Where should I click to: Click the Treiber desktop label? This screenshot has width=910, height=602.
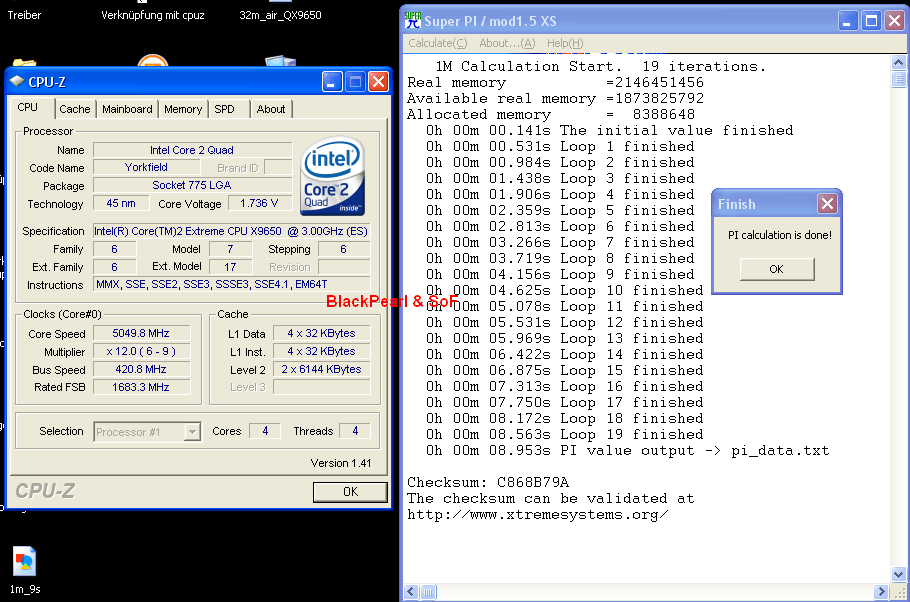point(24,15)
